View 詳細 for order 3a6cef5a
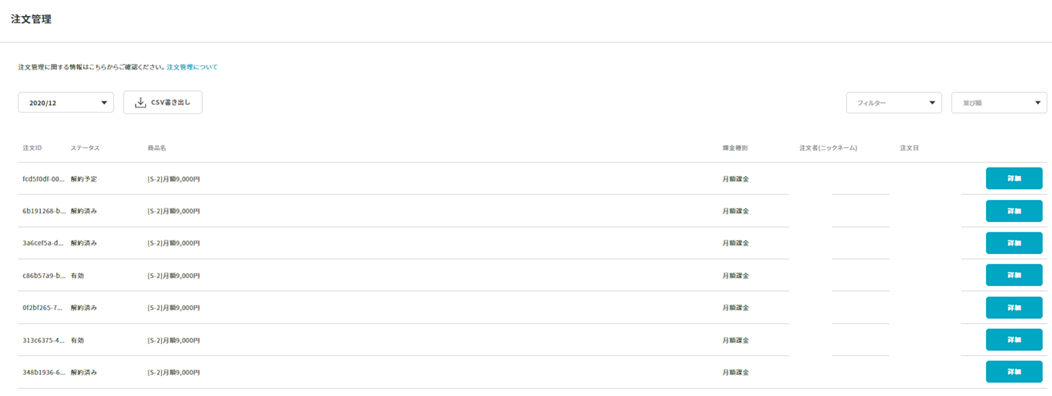The image size is (1052, 396). coord(1014,243)
